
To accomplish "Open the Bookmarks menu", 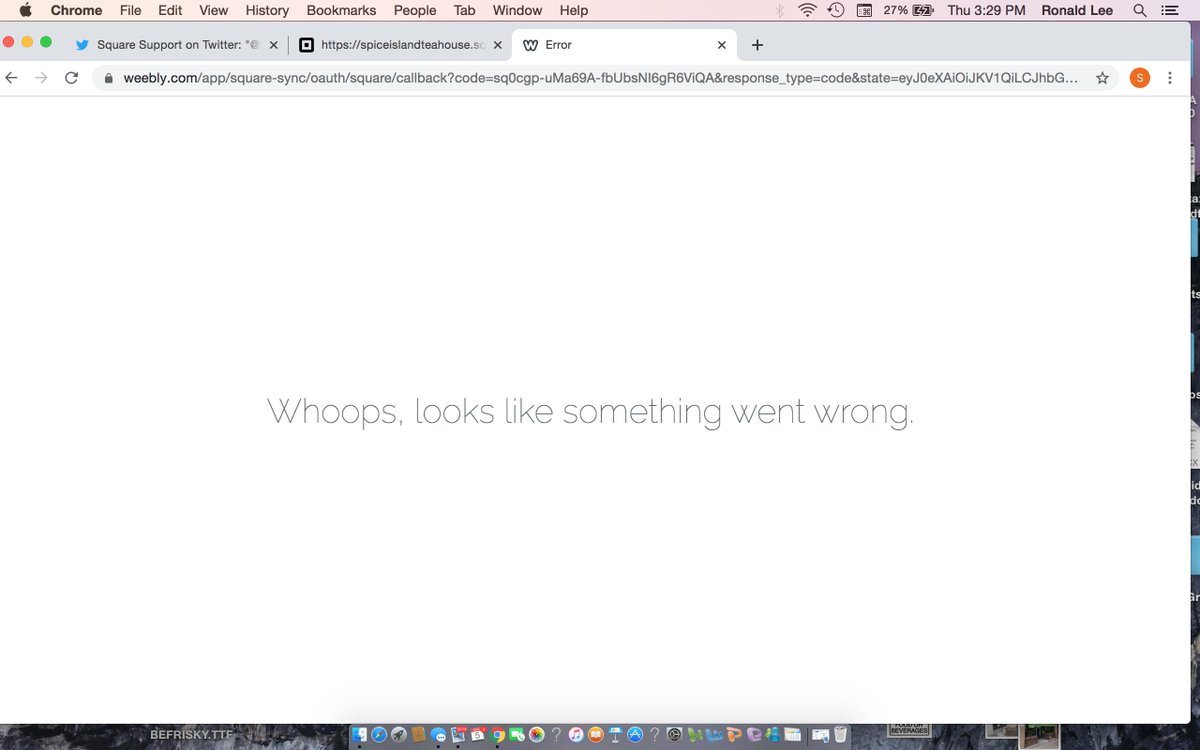I will (341, 10).
